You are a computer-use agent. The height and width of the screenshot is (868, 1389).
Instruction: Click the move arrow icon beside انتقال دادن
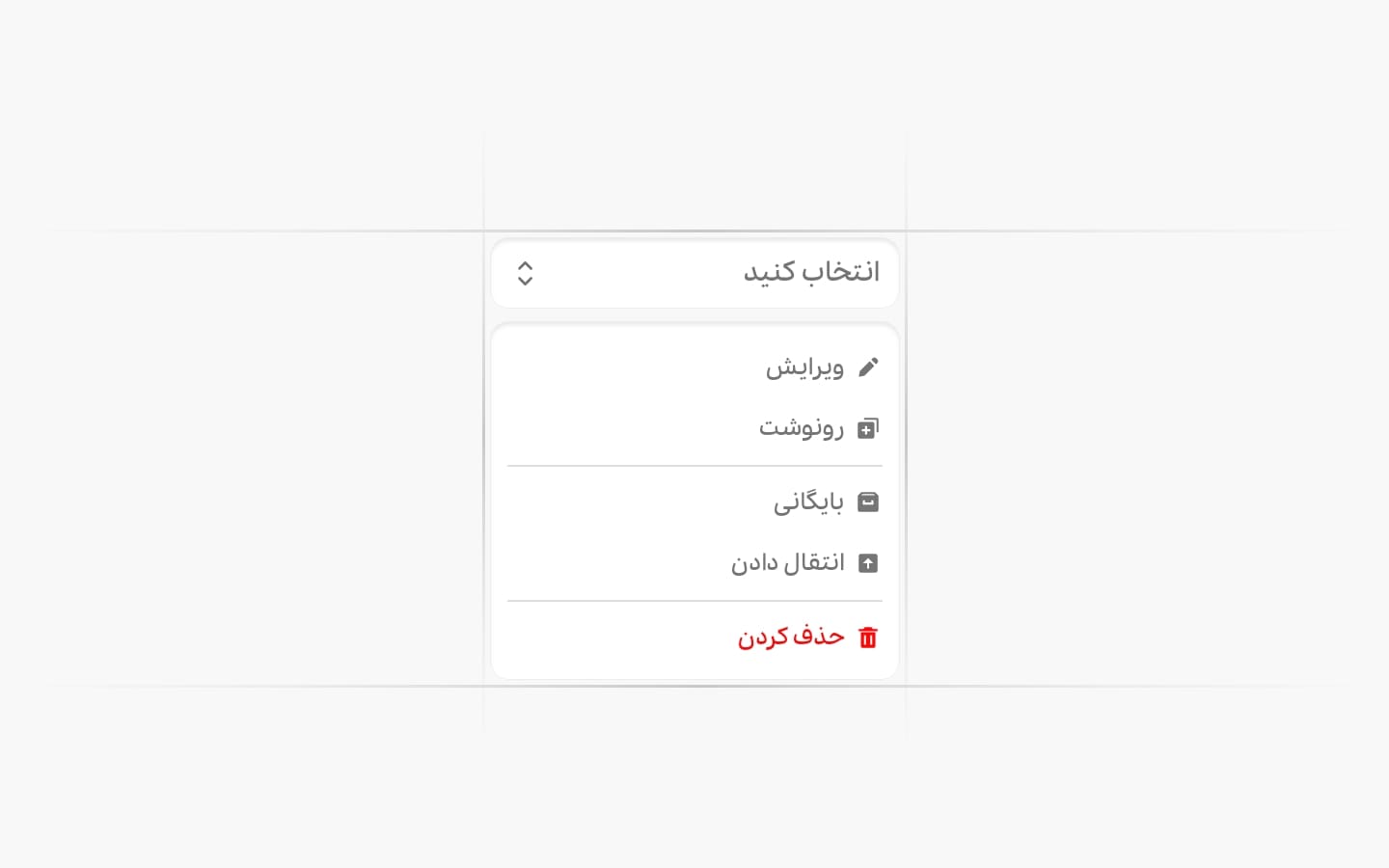[868, 563]
